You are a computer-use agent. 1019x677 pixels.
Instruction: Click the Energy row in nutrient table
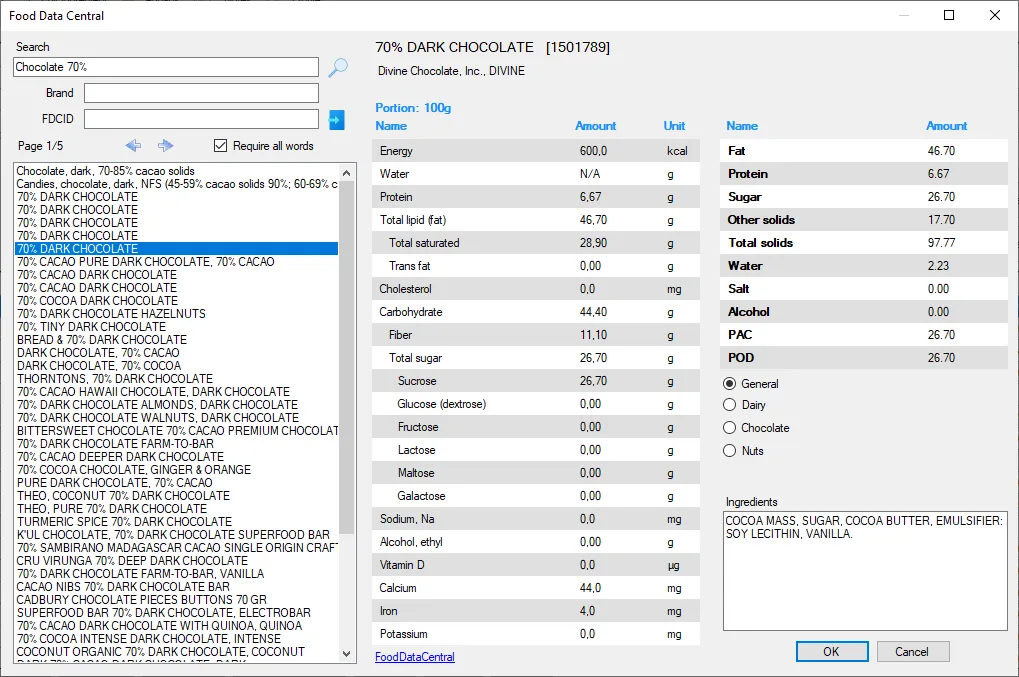pyautogui.click(x=536, y=151)
